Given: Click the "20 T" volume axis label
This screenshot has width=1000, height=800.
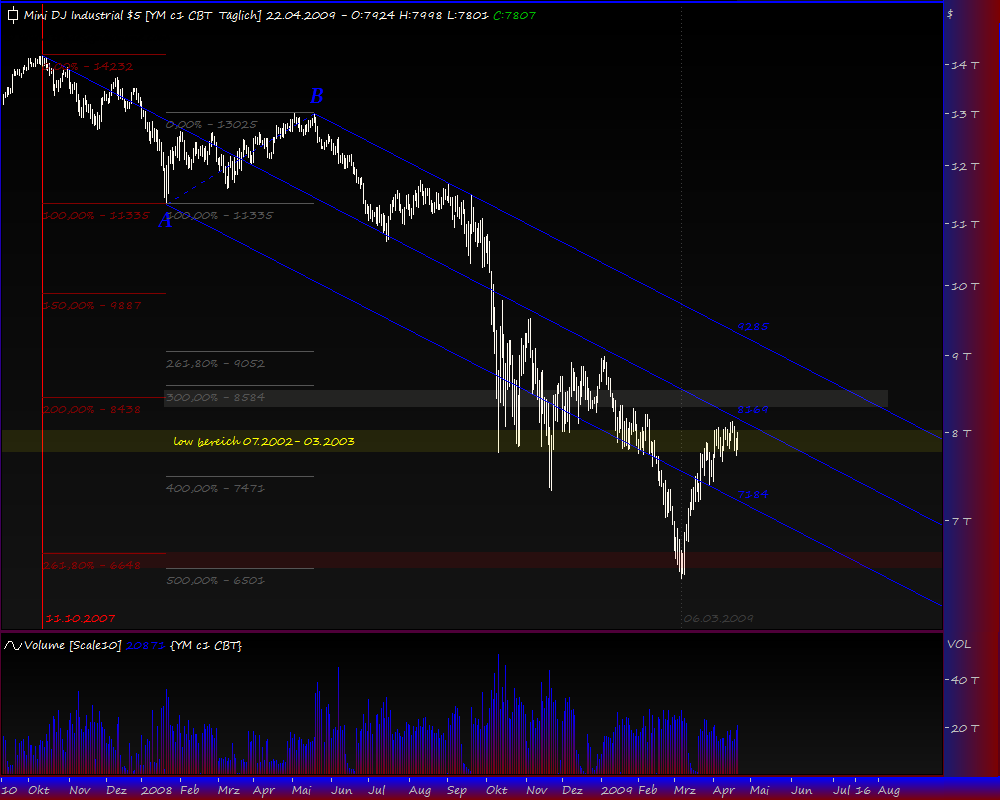Looking at the screenshot, I should pos(966,729).
